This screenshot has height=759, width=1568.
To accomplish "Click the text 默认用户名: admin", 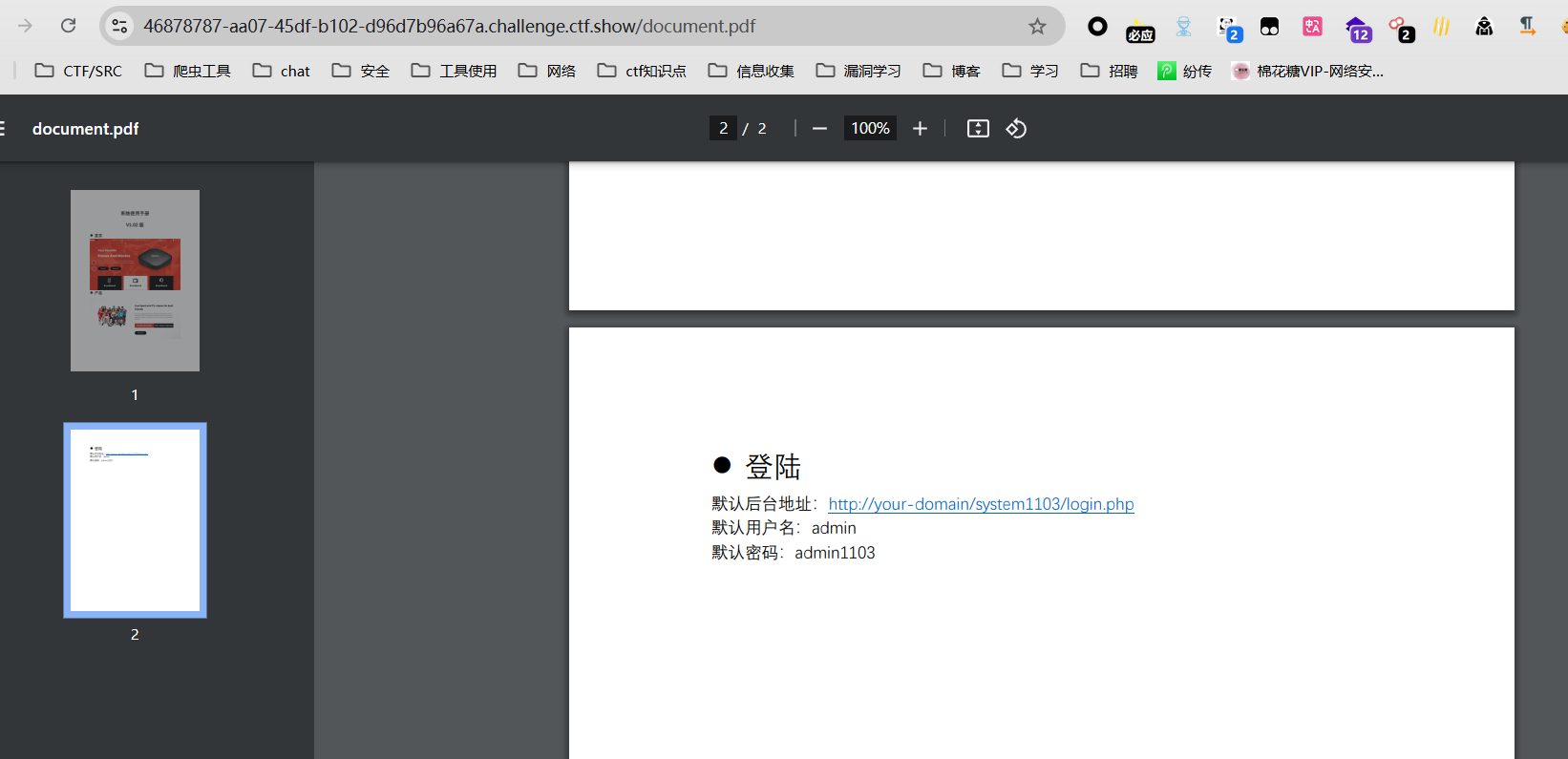I will coord(783,528).
